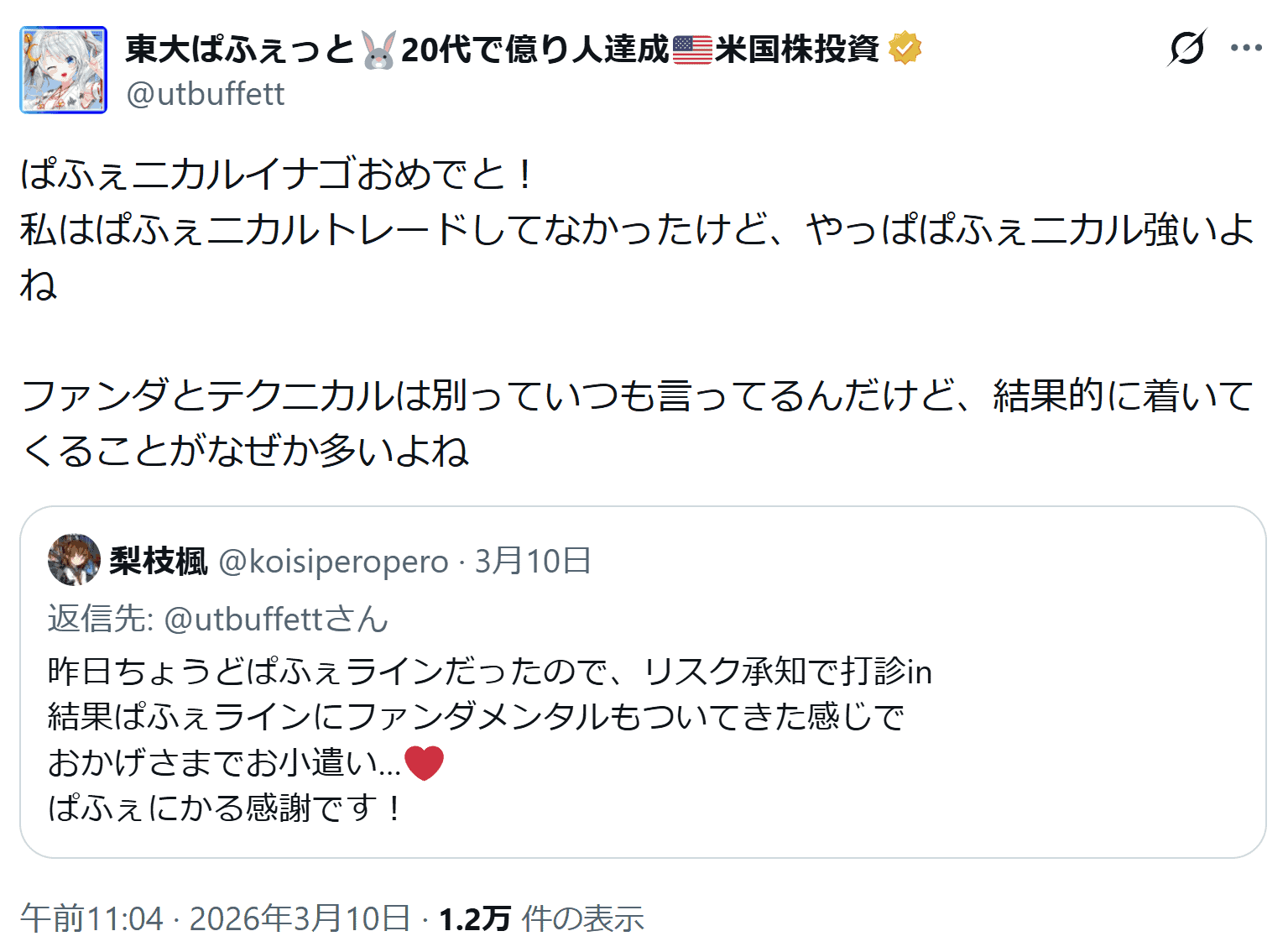The image size is (1288, 952).
Task: Click the red heart emoji in quote
Action: [424, 762]
